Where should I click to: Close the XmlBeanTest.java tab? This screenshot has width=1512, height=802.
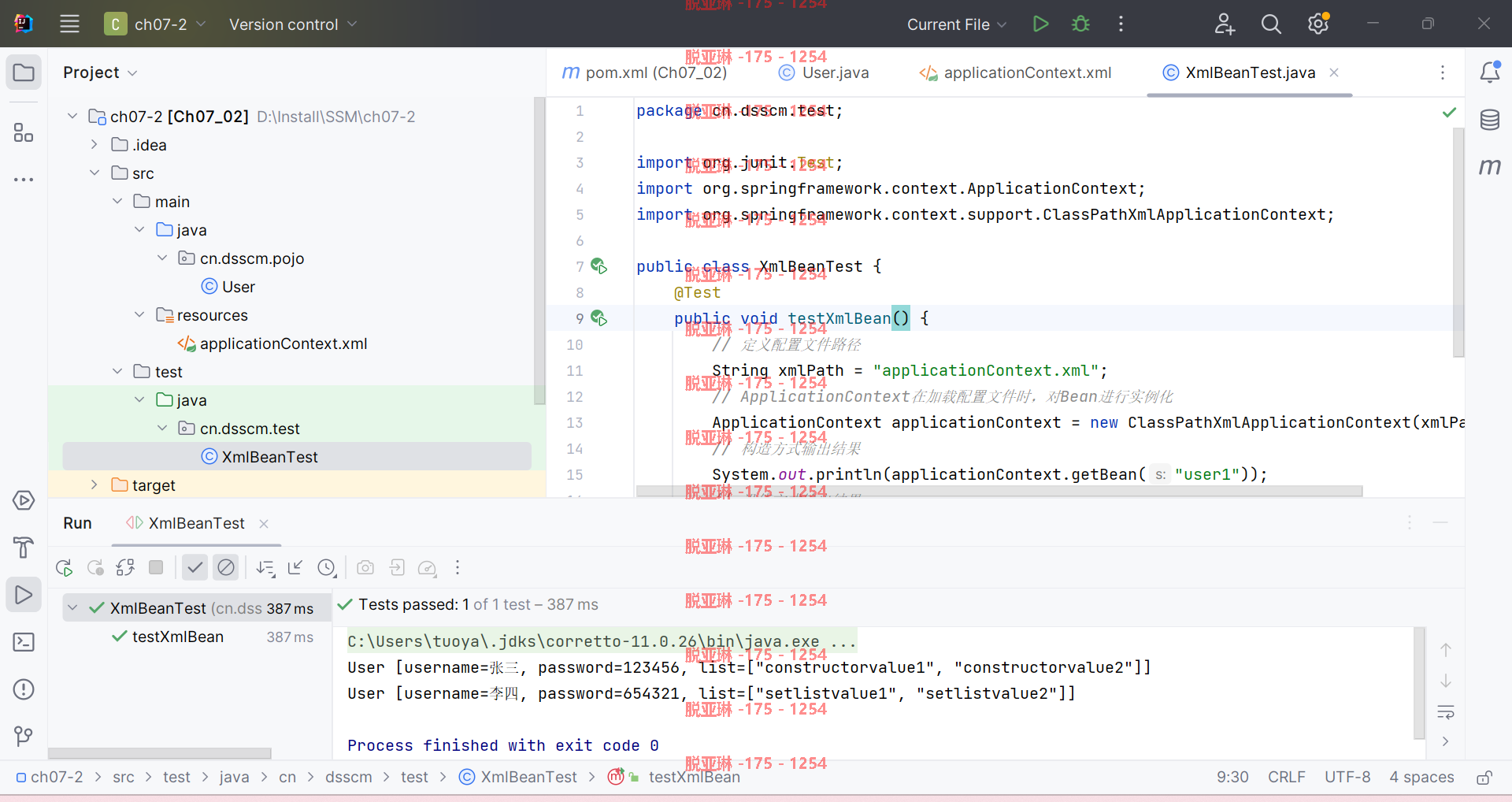[1334, 72]
